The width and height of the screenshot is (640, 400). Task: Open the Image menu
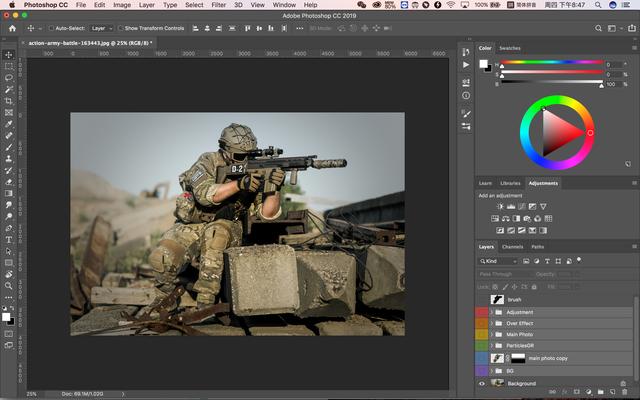[x=122, y=5]
